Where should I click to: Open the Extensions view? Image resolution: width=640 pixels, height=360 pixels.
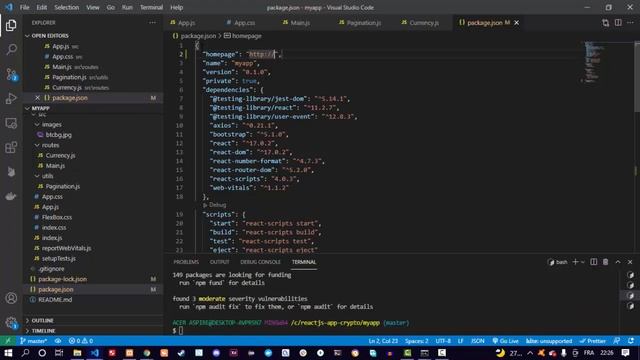point(11,147)
